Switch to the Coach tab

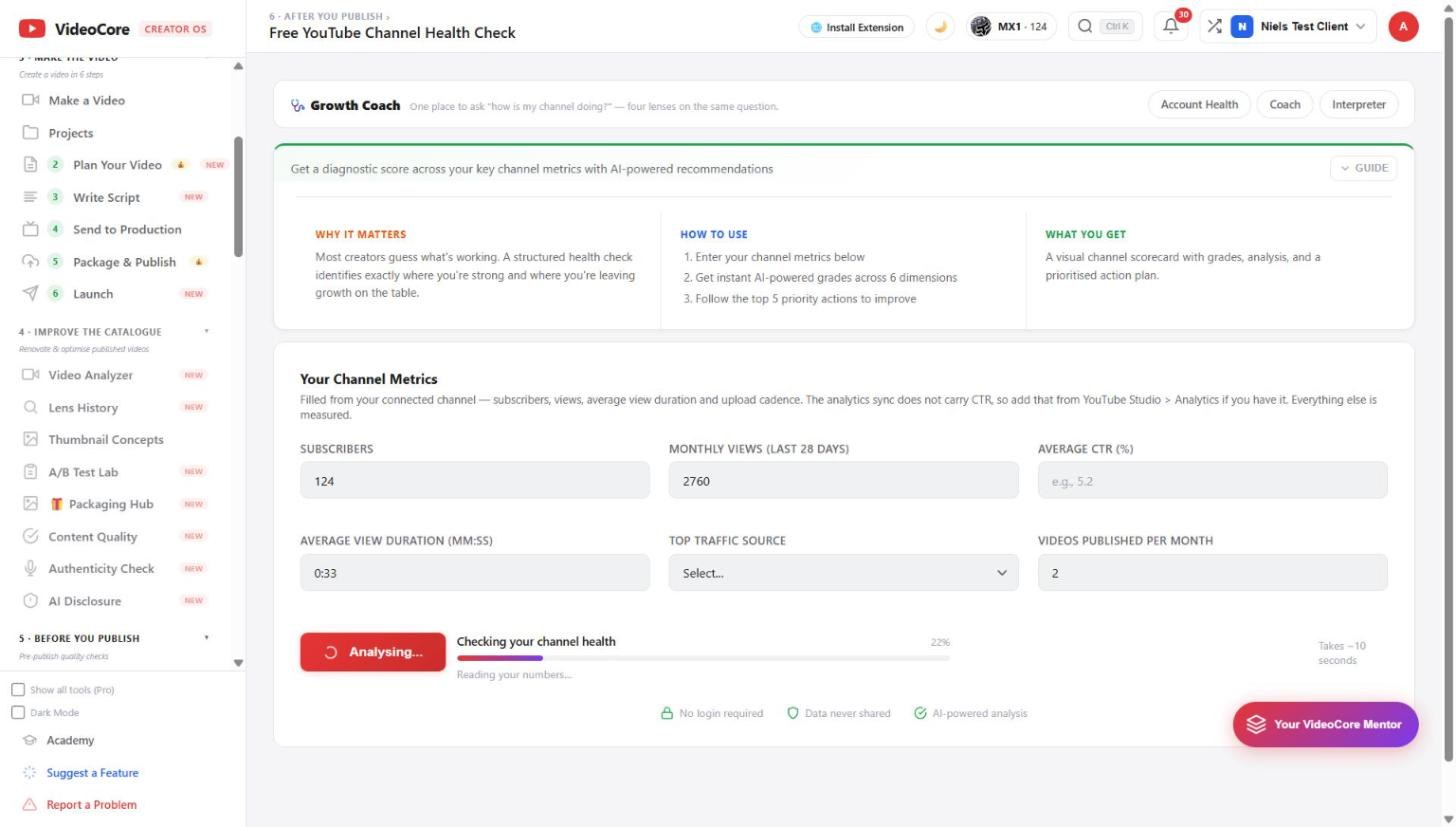click(1285, 104)
